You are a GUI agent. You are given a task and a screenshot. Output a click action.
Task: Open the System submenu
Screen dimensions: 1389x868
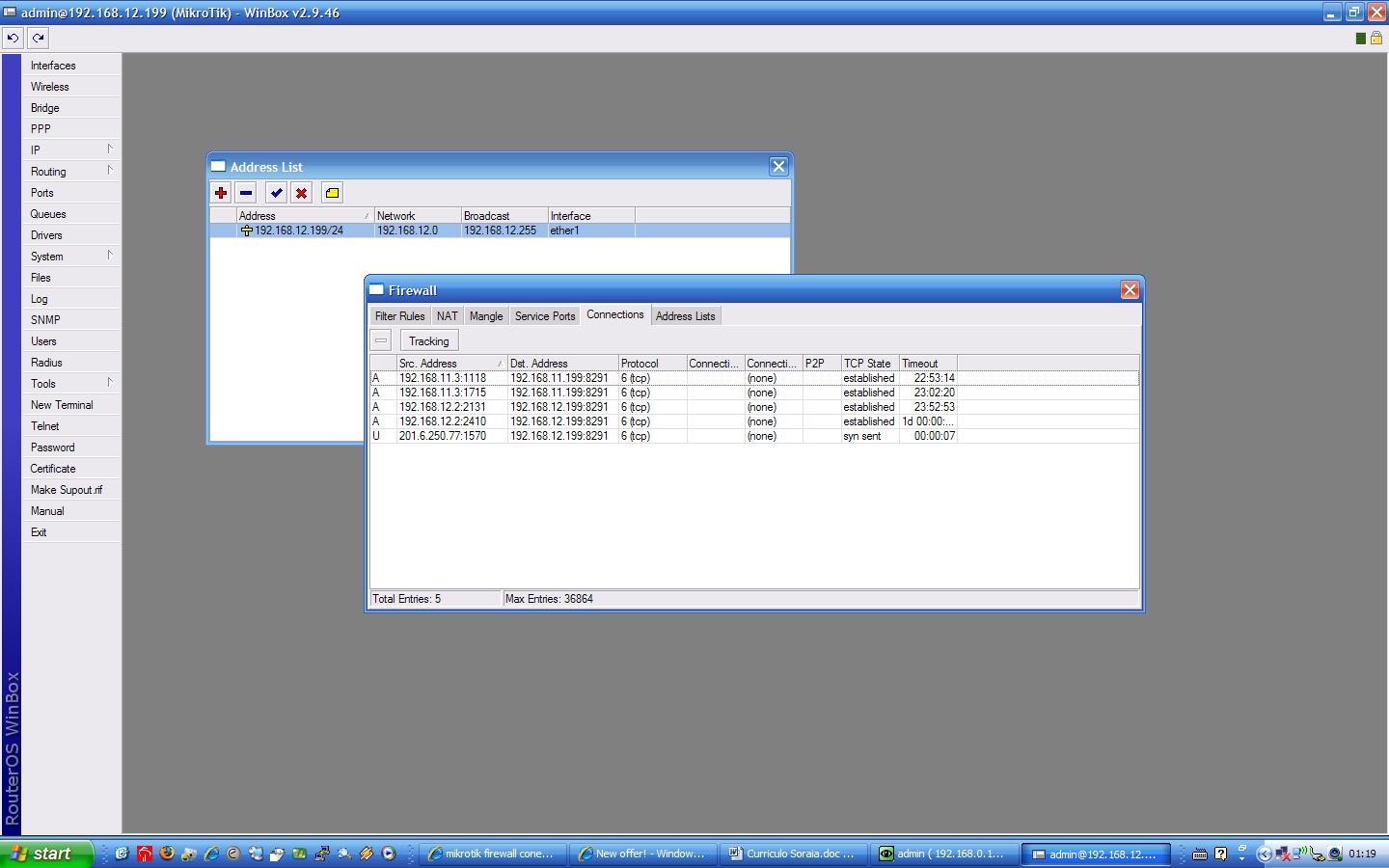coord(71,256)
